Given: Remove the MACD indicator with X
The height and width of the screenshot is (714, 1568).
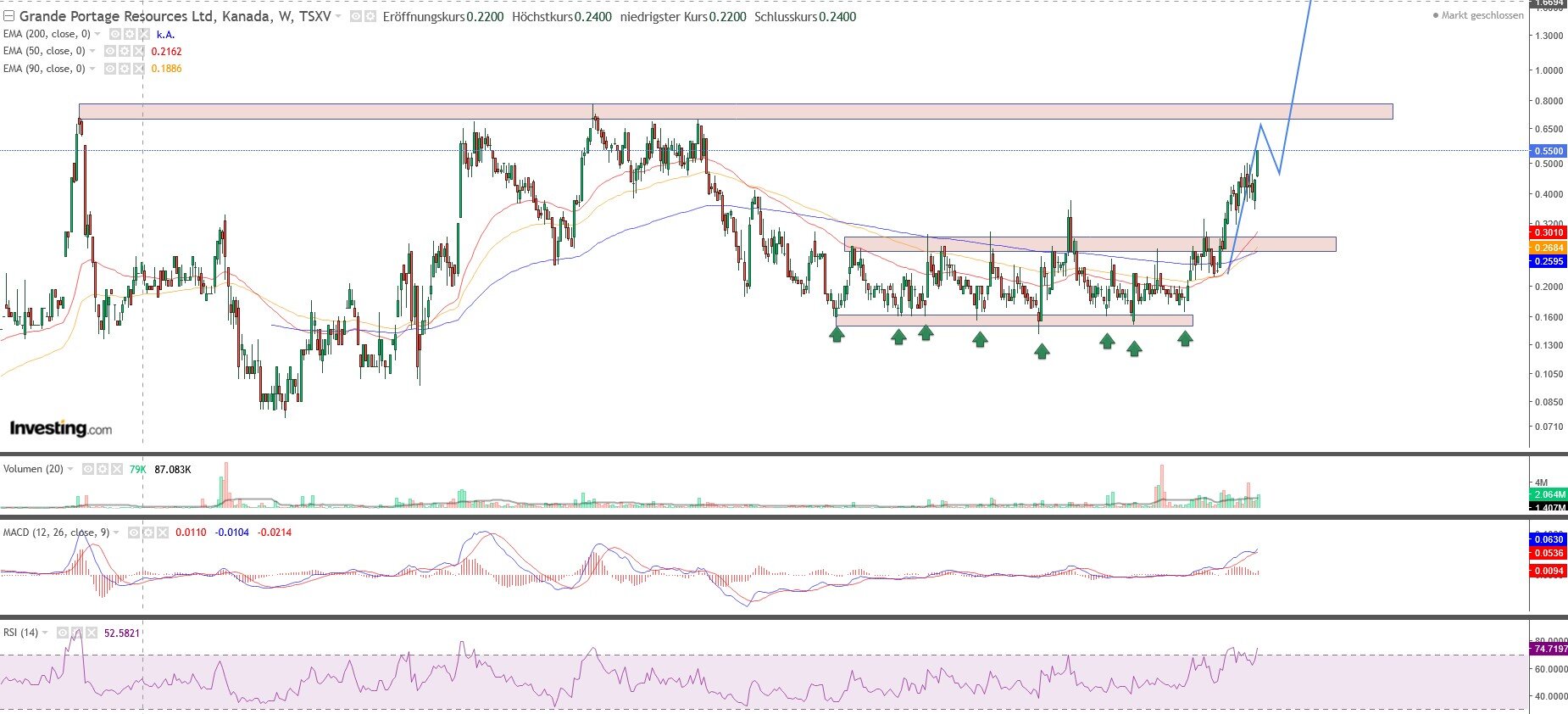Looking at the screenshot, I should [x=162, y=533].
